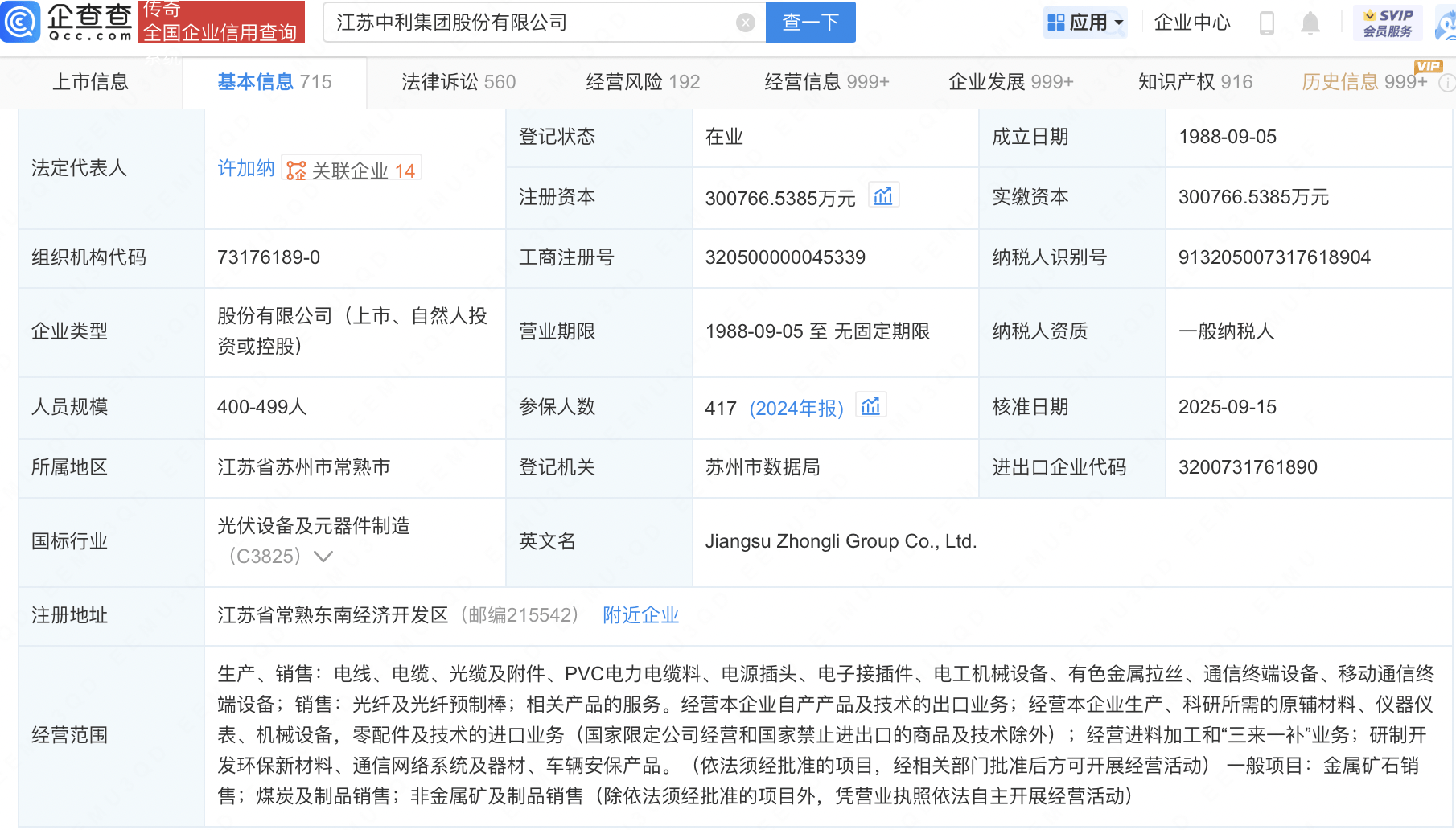Open 历史信息 VIP tab
This screenshot has width=1456, height=830.
(x=1364, y=82)
